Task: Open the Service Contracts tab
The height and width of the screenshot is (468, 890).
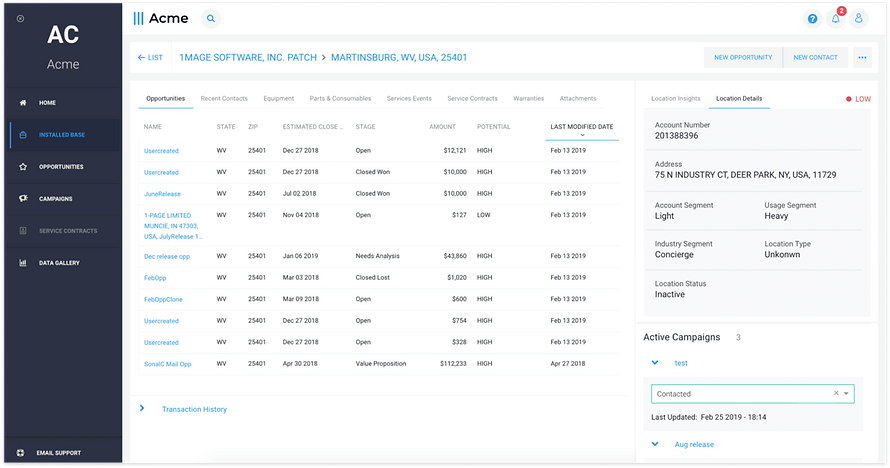Action: coord(472,99)
